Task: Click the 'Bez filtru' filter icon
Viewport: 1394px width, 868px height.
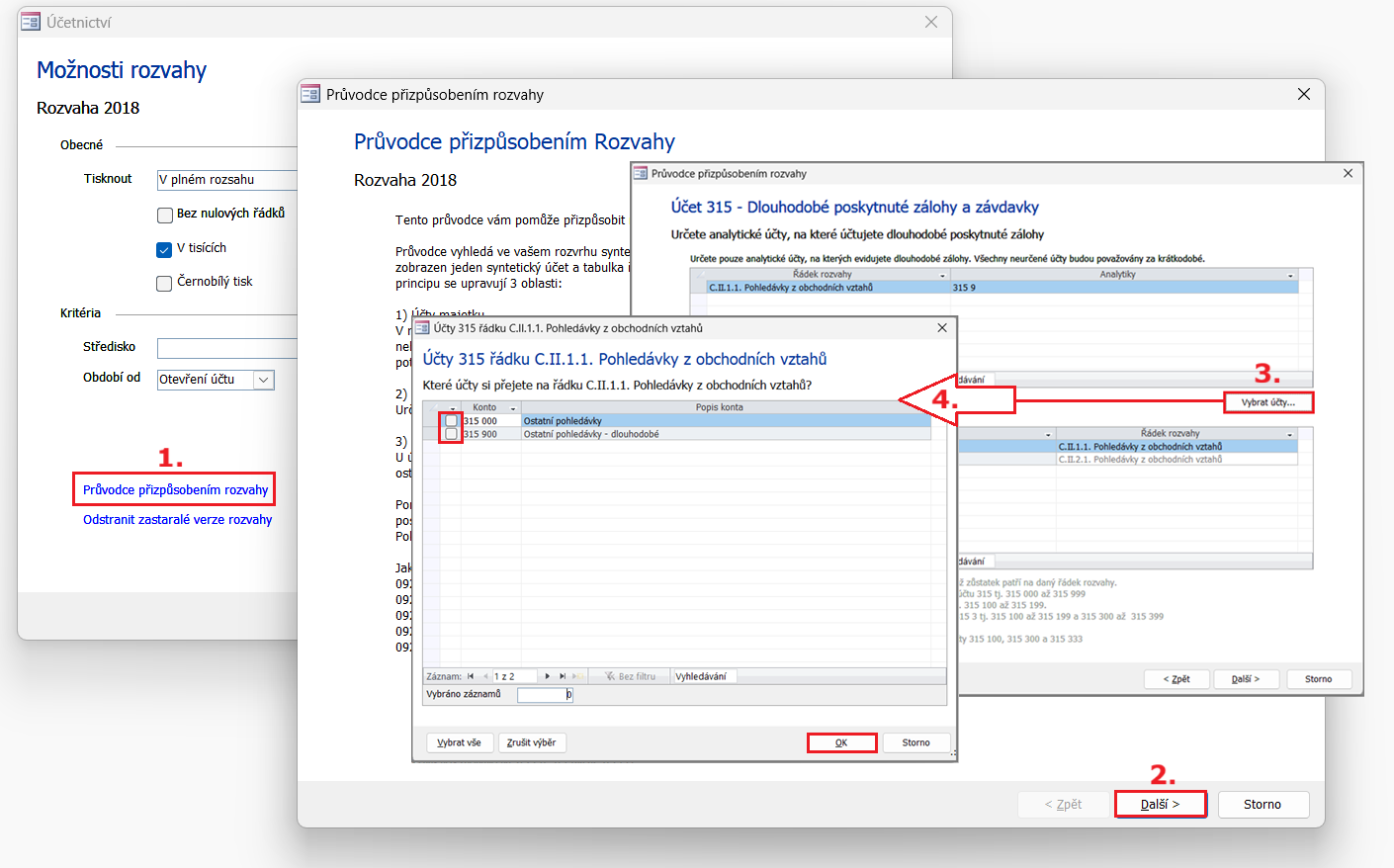Action: point(611,676)
